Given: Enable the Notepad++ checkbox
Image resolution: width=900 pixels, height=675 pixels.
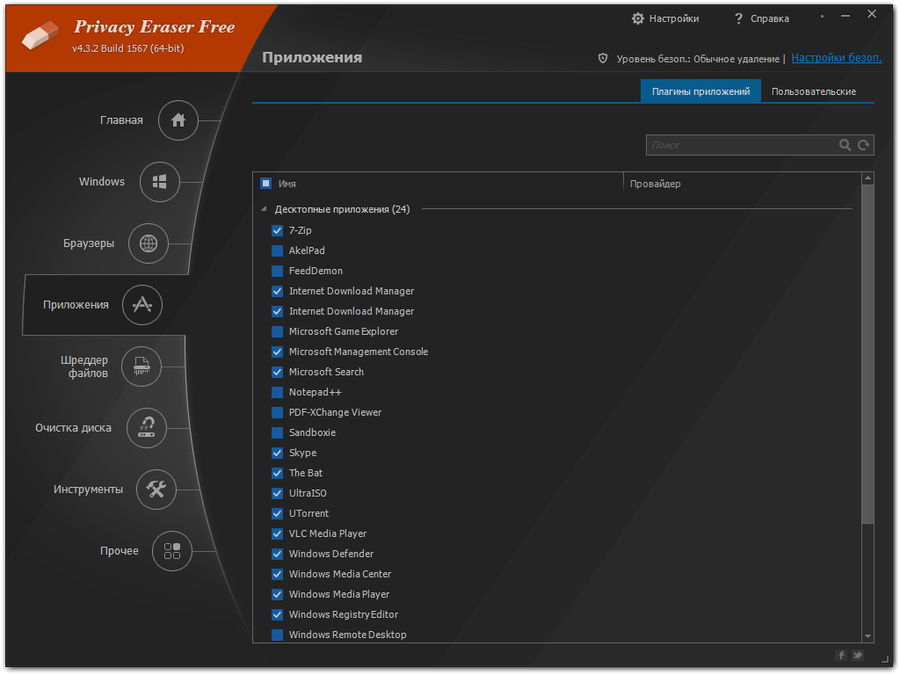Looking at the screenshot, I should 277,393.
